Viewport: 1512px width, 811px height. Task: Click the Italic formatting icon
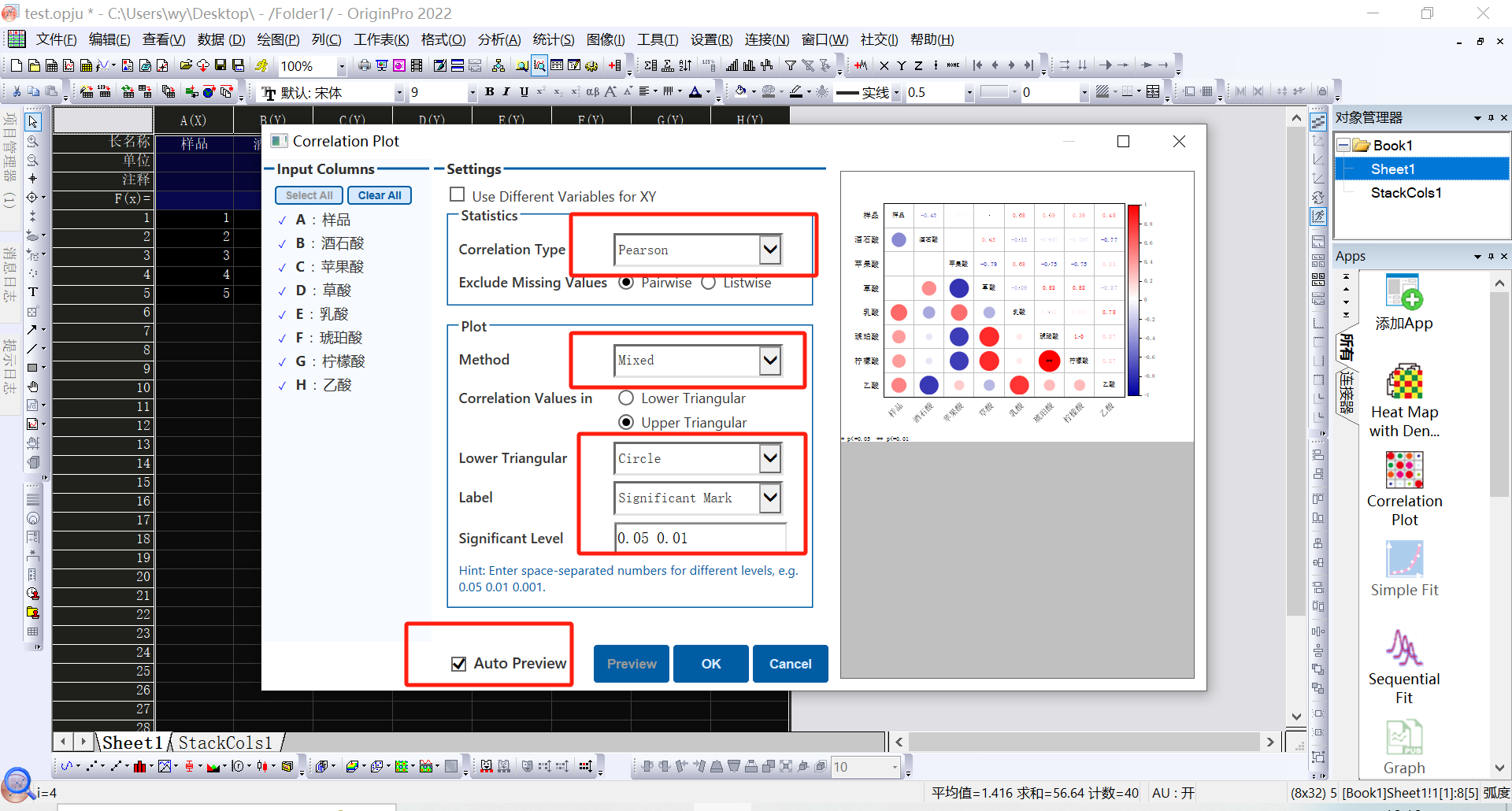click(x=506, y=92)
